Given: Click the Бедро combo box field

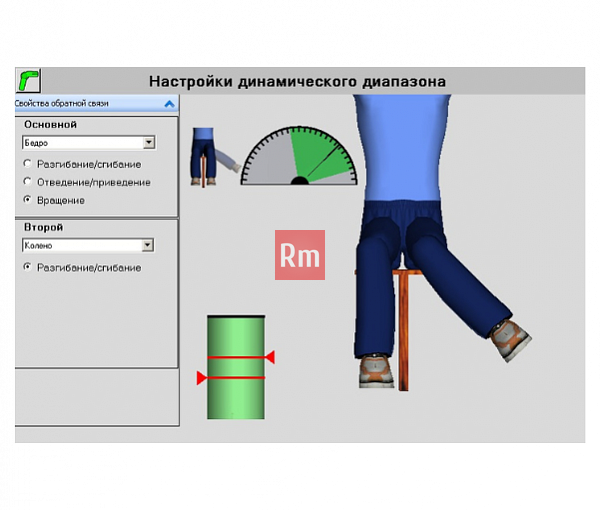Looking at the screenshot, I should (x=88, y=143).
